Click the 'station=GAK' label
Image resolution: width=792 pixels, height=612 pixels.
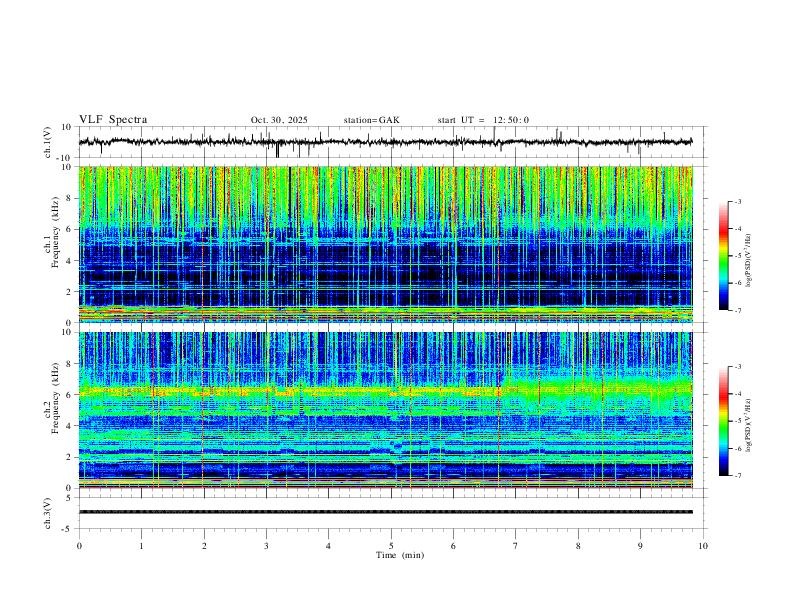coord(371,120)
